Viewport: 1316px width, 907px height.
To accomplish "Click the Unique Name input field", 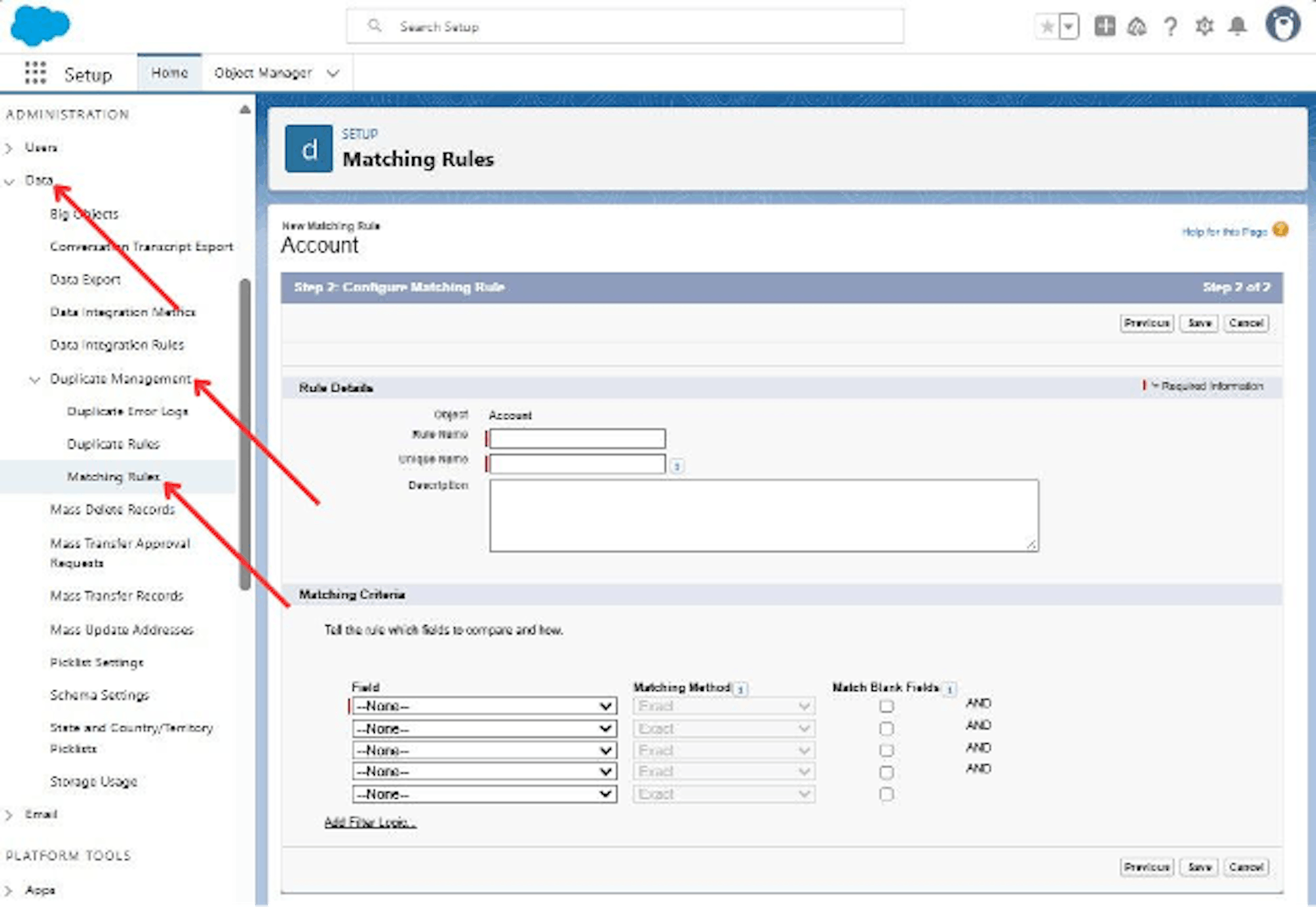I will 577,464.
